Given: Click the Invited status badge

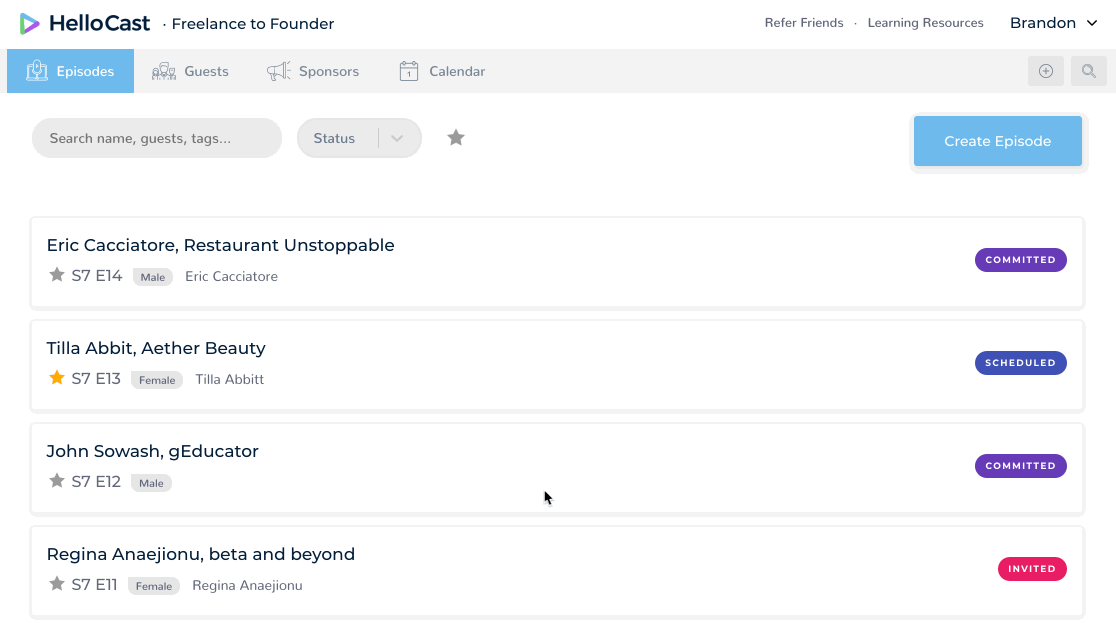Looking at the screenshot, I should [1032, 569].
